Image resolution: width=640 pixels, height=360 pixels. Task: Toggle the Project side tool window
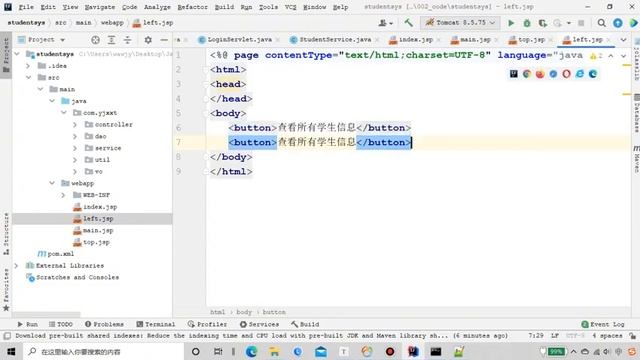click(6, 55)
